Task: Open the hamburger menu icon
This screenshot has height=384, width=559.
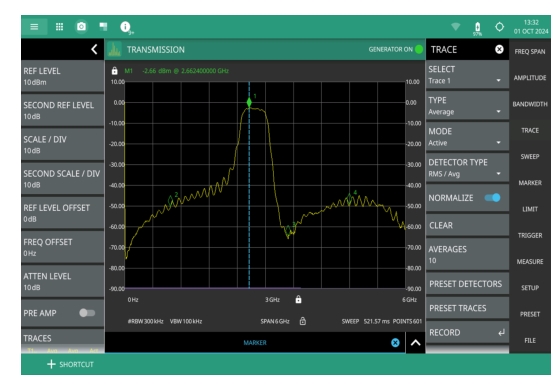Action: tap(34, 27)
